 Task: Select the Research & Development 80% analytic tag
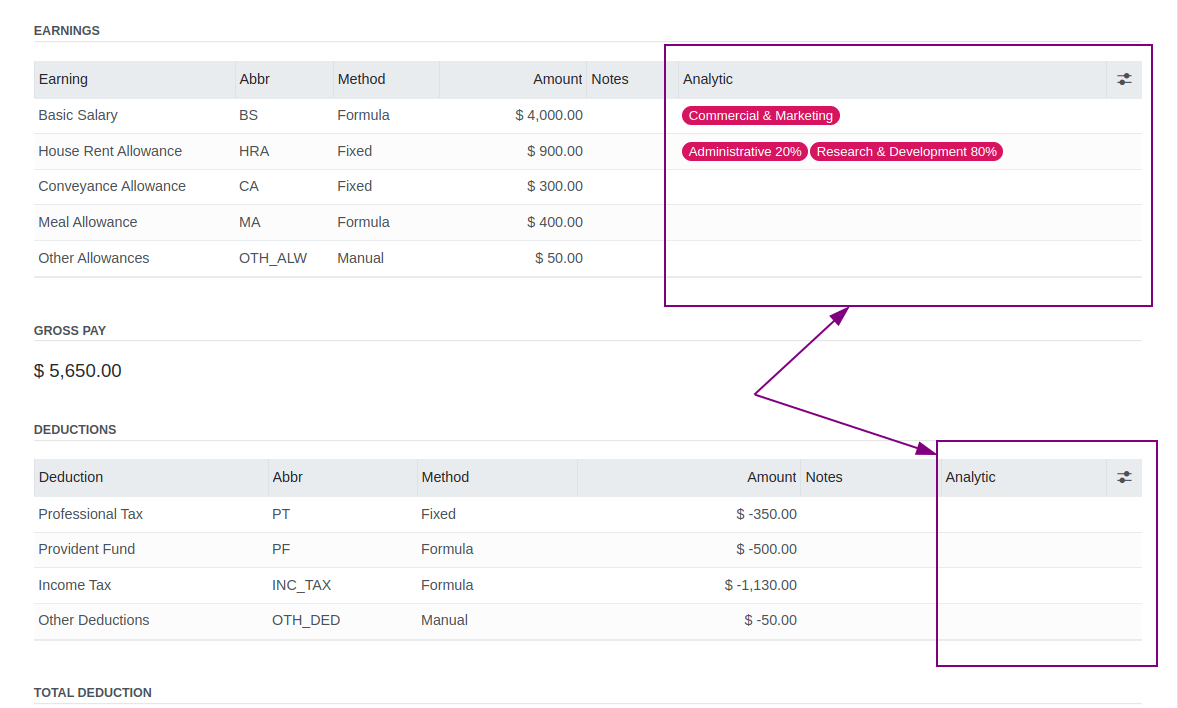click(x=906, y=151)
